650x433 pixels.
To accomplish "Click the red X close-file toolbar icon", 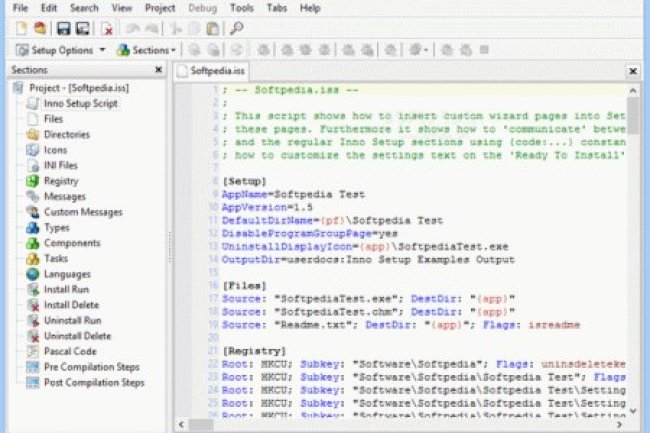I will 107,29.
